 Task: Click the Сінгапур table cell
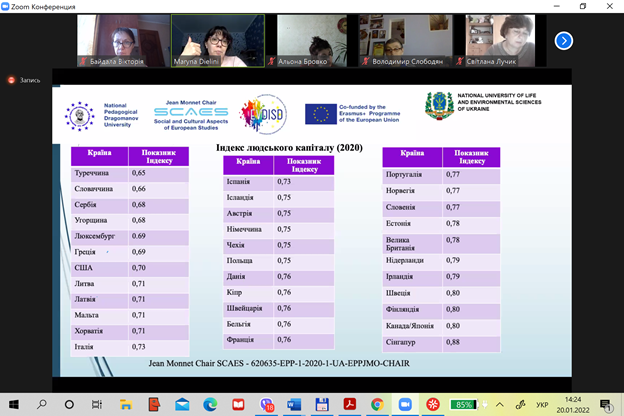[412, 343]
